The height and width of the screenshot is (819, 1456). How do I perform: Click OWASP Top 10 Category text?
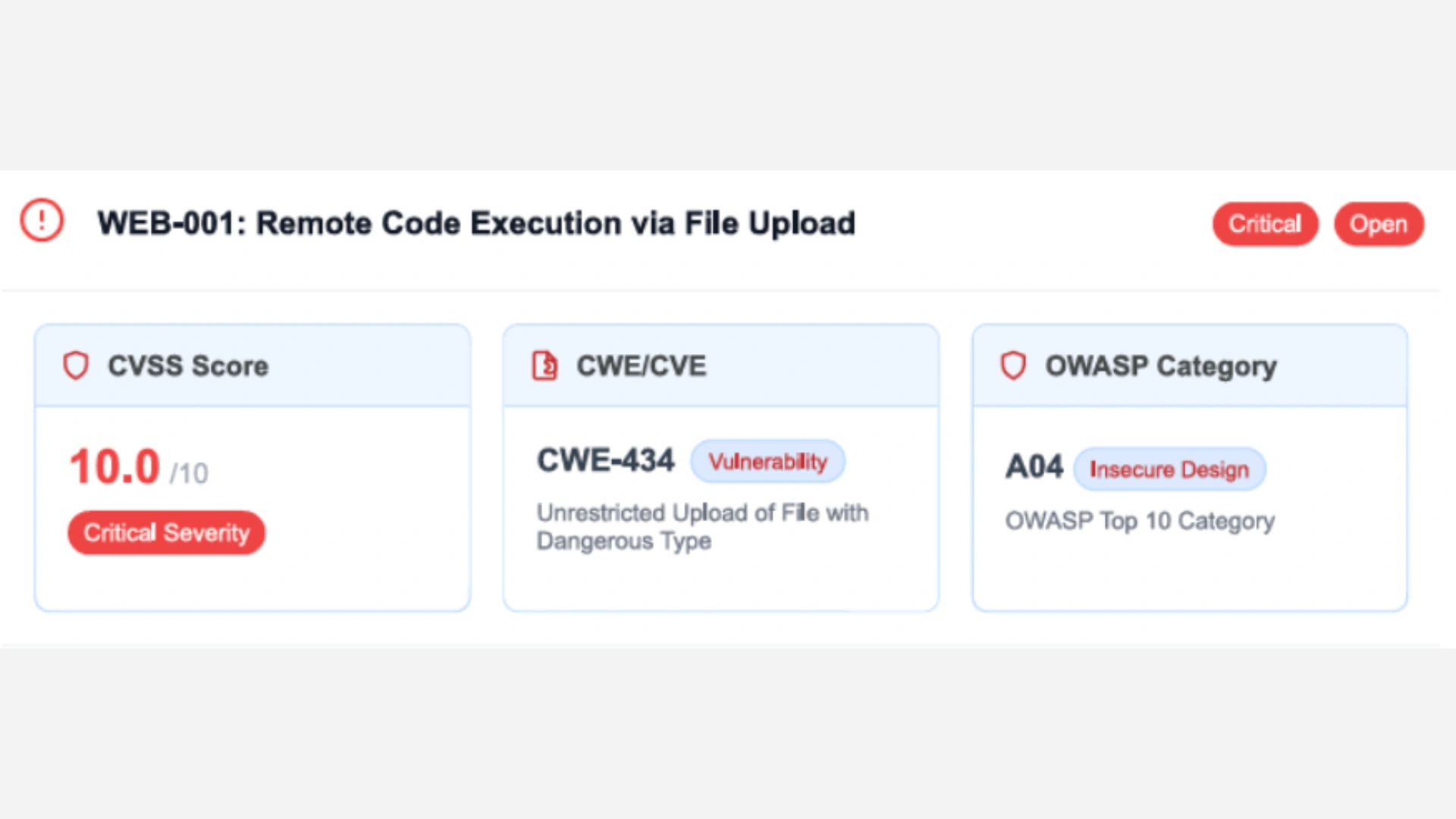tap(1139, 521)
